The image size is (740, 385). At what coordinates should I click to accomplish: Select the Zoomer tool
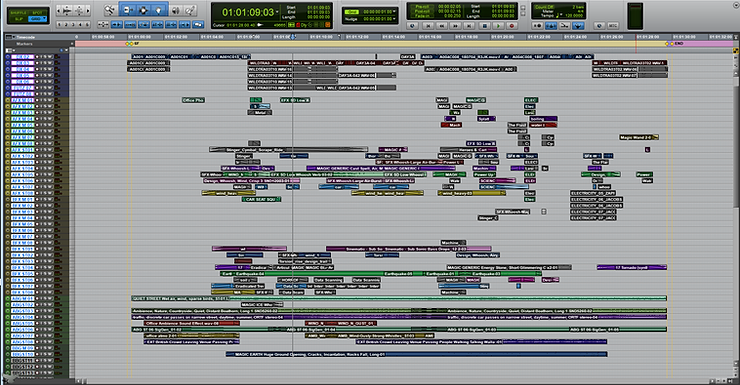[x=110, y=10]
